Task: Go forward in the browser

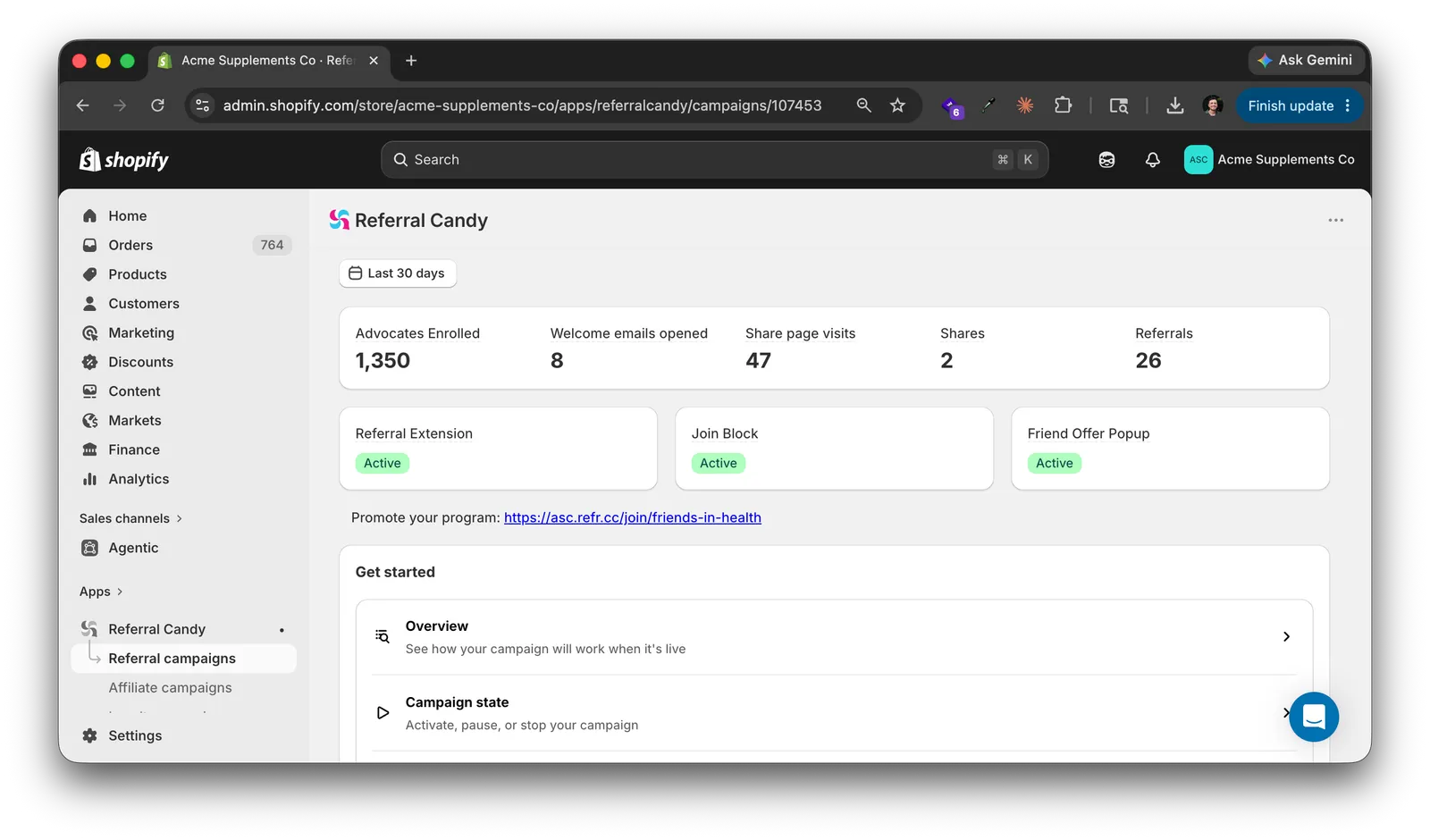Action: click(x=120, y=105)
